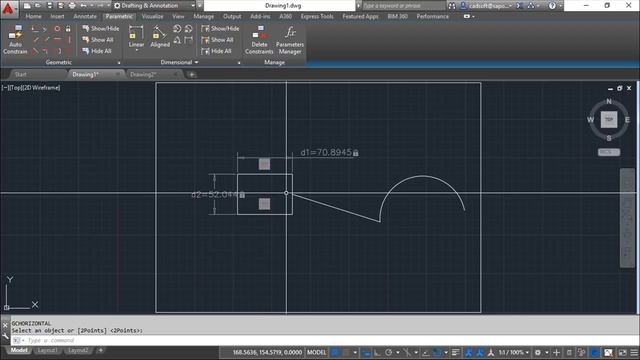Screen dimensions: 640x360
Task: Select the Linear dimensional constraint tool
Action: (x=136, y=36)
